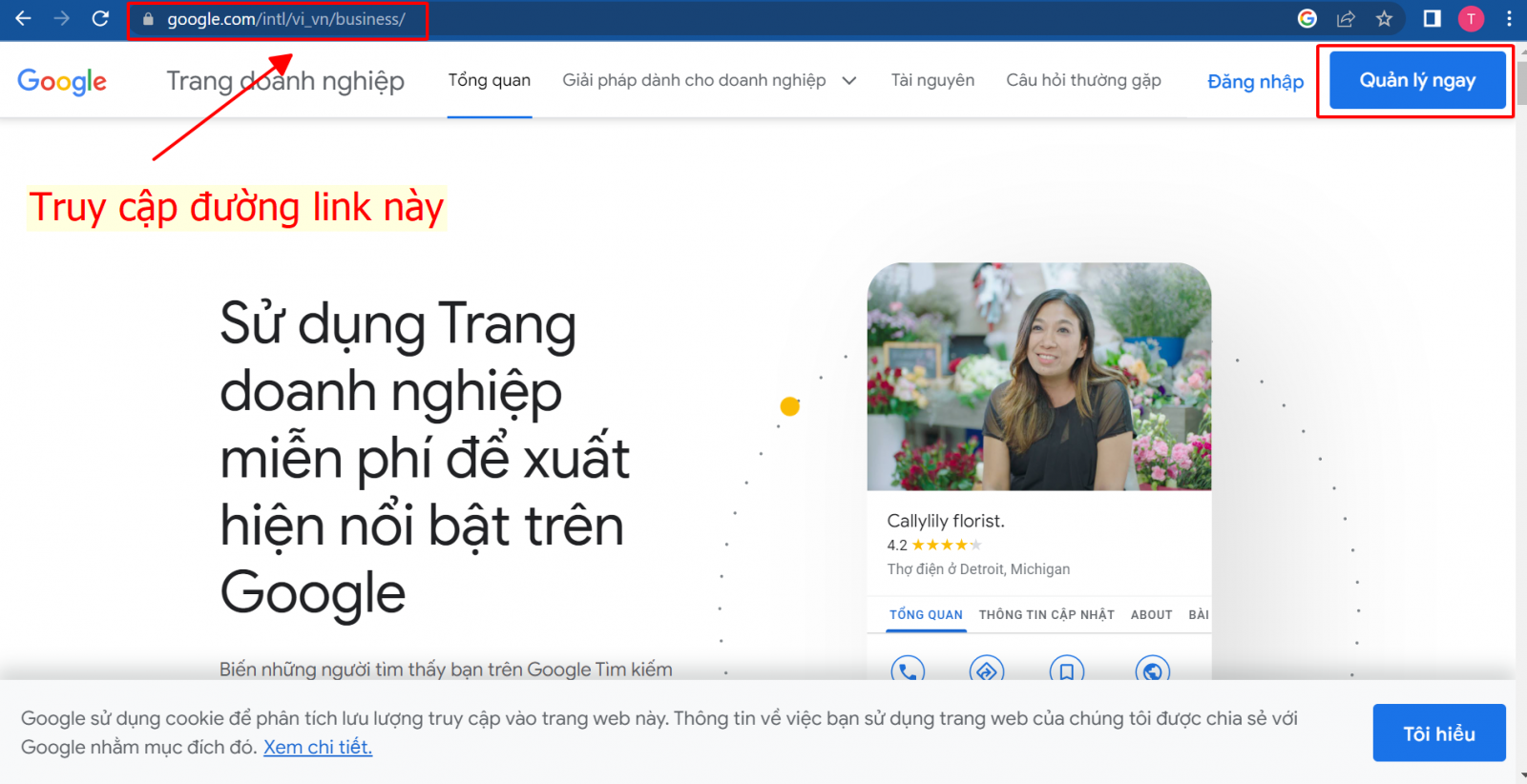Open the Chrome three-dot menu
The image size is (1527, 784).
(1509, 18)
